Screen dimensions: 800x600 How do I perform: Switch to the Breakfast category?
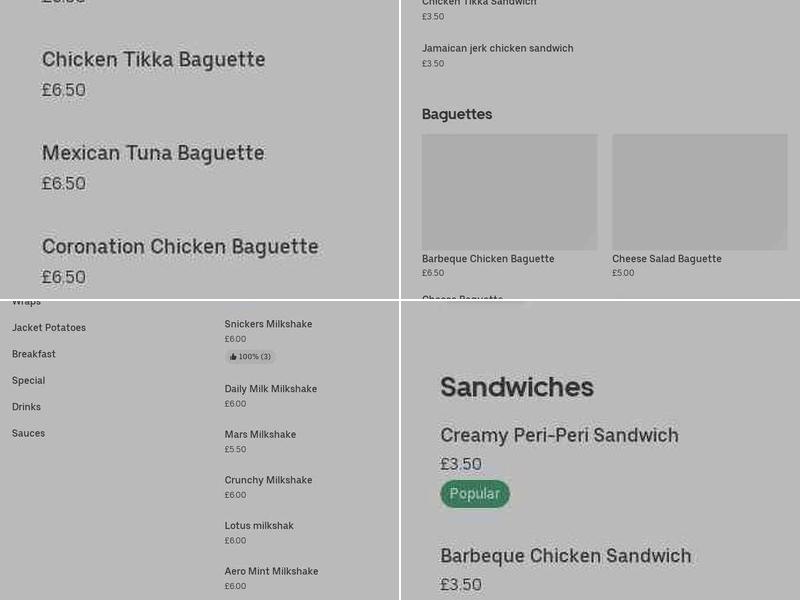click(33, 353)
